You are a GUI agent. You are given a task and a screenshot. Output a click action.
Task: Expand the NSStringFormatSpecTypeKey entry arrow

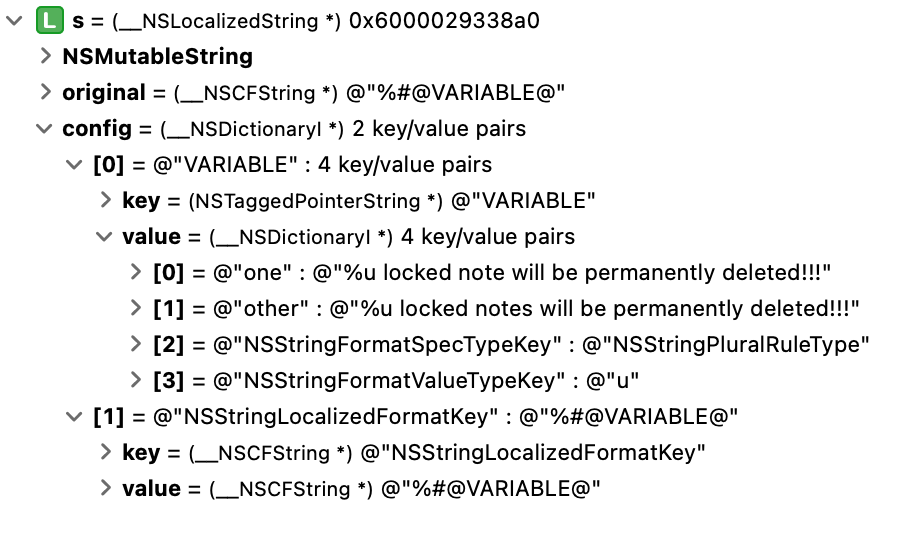coord(136,344)
